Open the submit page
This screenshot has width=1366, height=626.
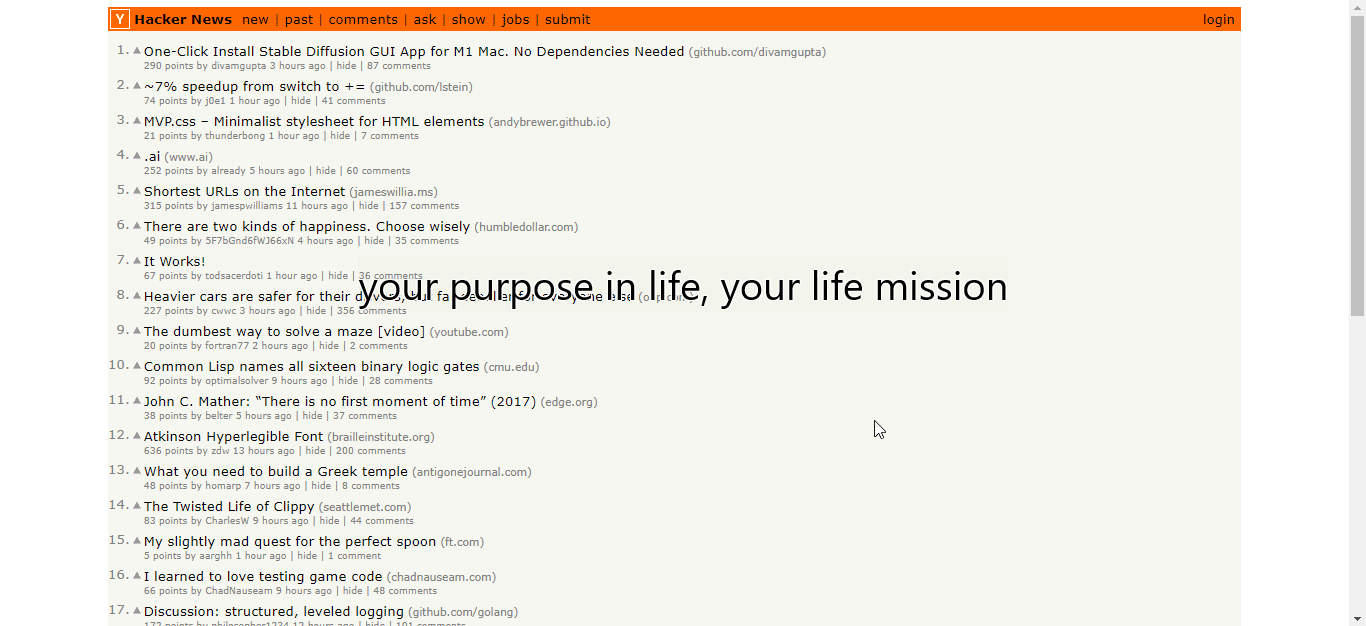[x=567, y=19]
